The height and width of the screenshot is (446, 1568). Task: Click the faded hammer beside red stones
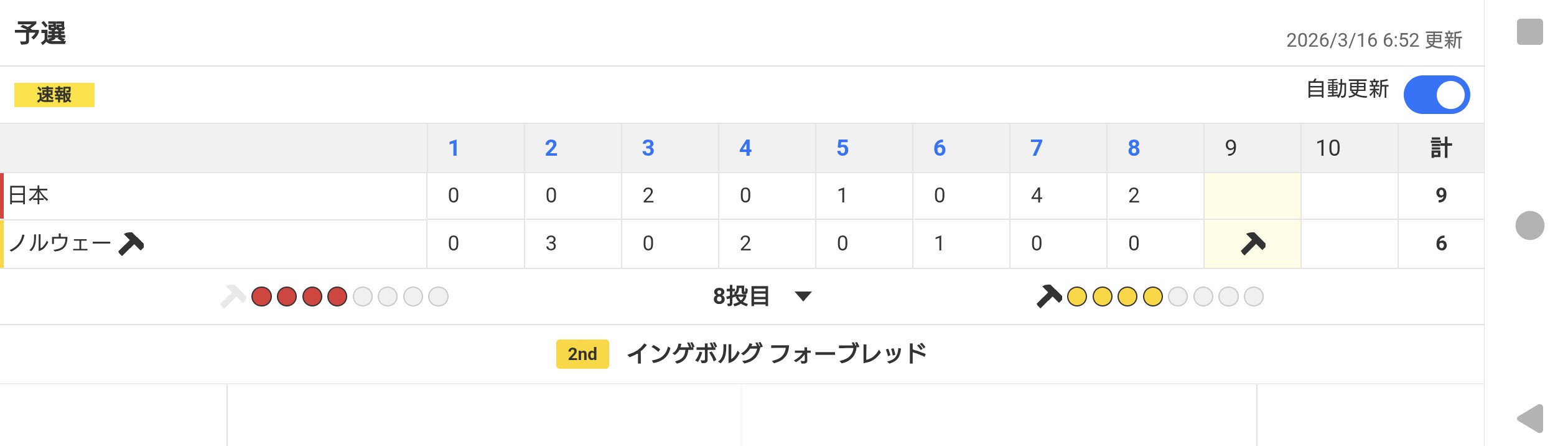(233, 297)
